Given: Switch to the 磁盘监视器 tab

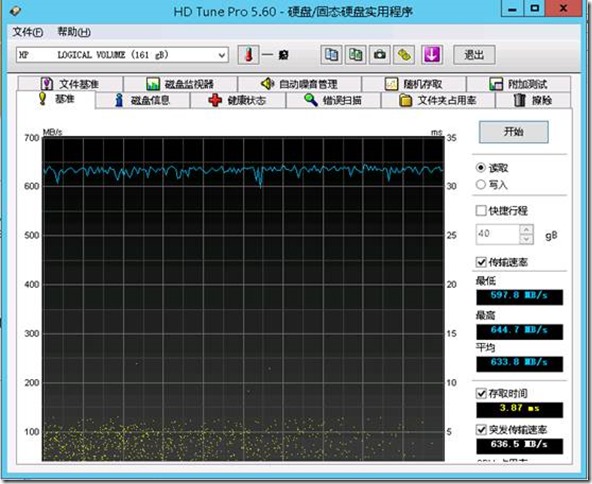Looking at the screenshot, I should point(180,84).
